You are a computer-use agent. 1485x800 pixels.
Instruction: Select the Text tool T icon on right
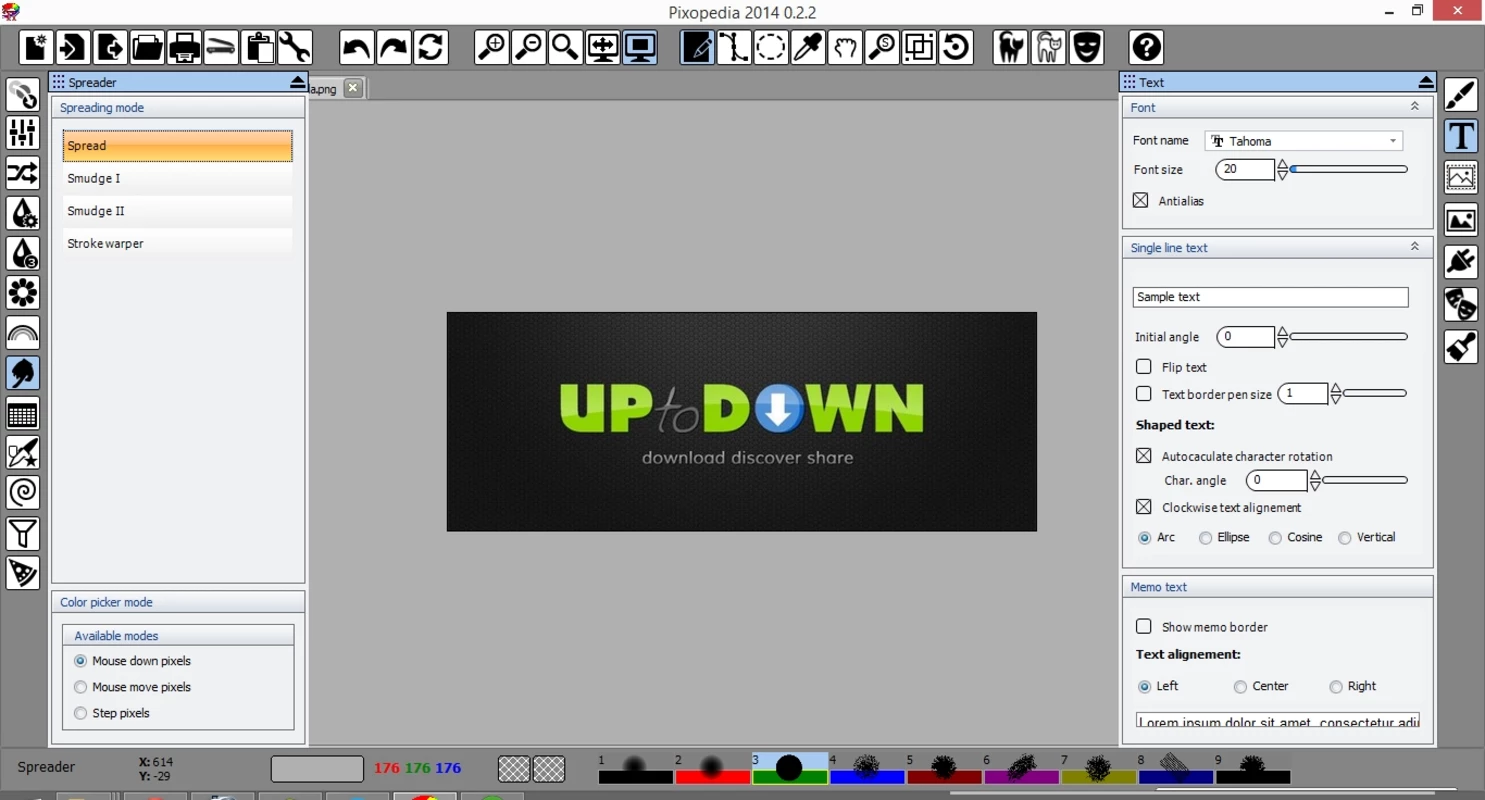click(1461, 136)
